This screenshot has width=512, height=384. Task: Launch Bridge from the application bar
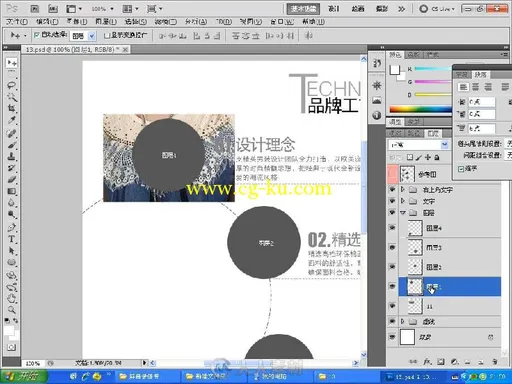pyautogui.click(x=35, y=9)
